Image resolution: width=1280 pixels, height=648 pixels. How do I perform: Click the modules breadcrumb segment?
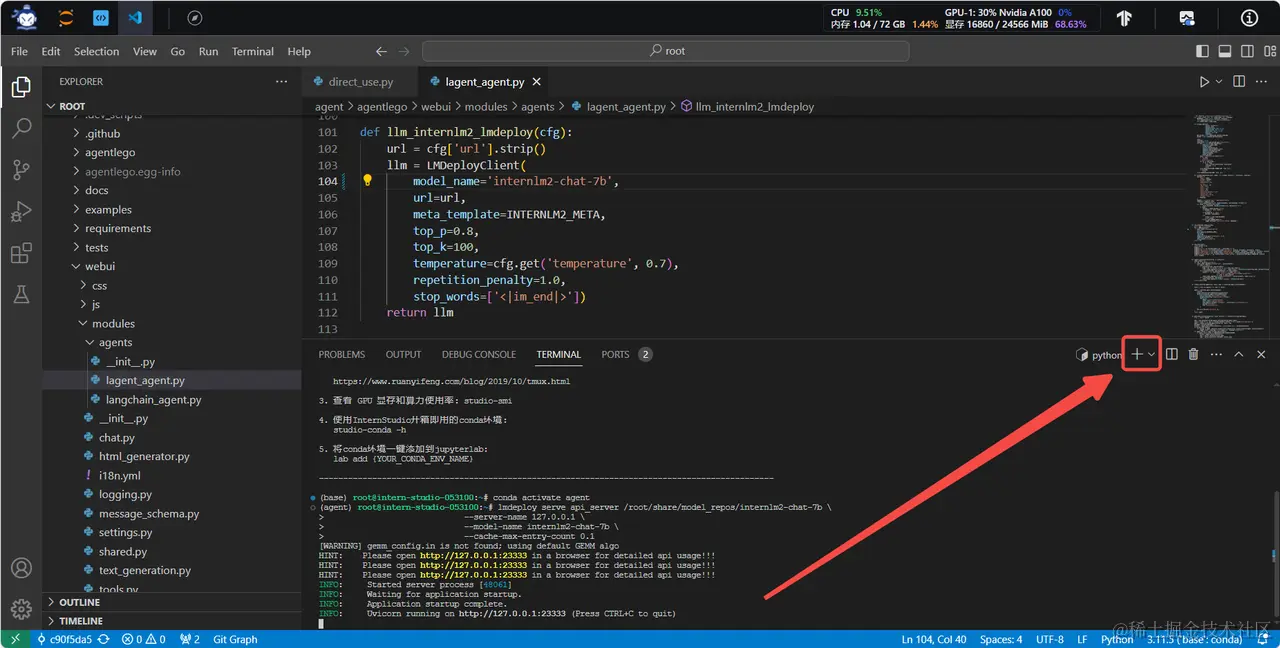pyautogui.click(x=486, y=106)
